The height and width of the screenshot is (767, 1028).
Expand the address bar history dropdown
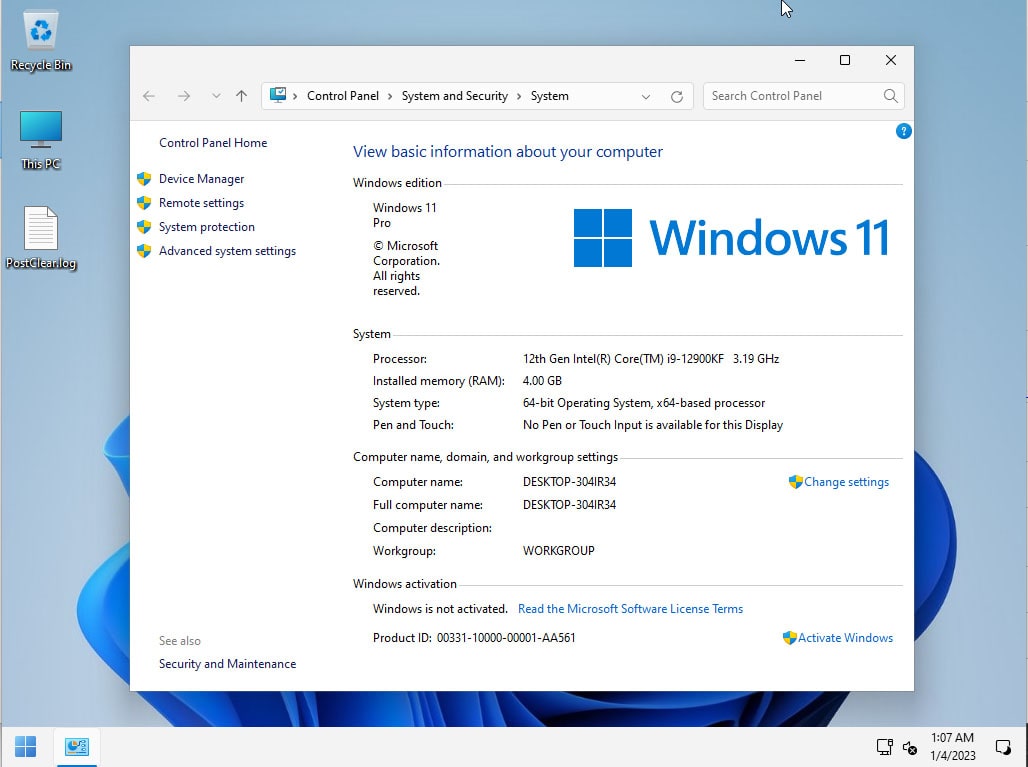click(x=646, y=96)
